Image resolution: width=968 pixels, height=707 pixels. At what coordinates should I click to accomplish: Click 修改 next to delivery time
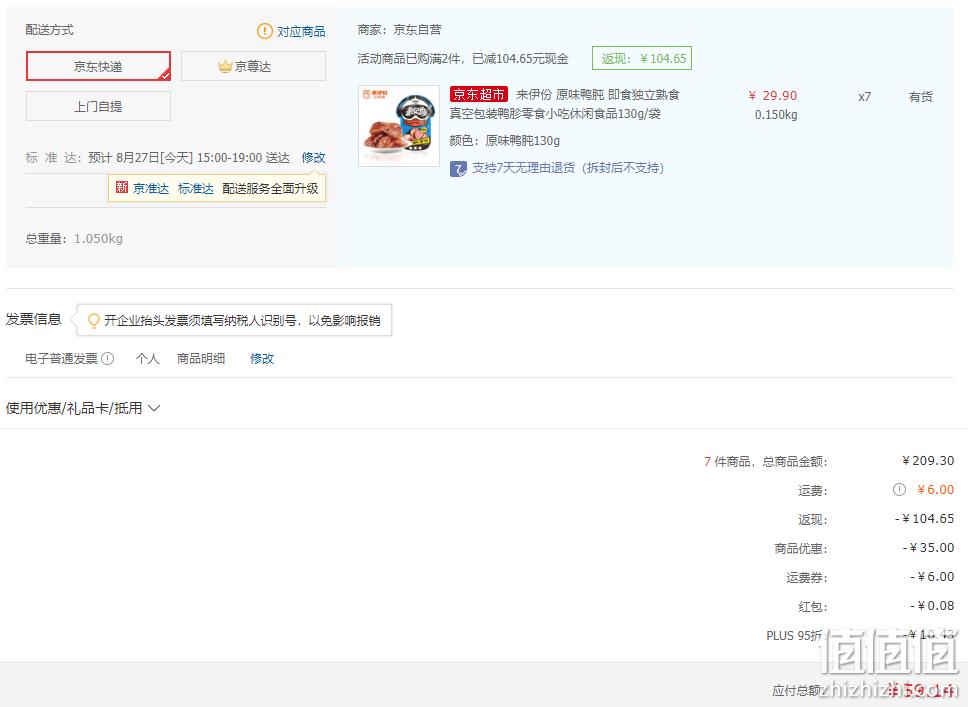pyautogui.click(x=314, y=157)
